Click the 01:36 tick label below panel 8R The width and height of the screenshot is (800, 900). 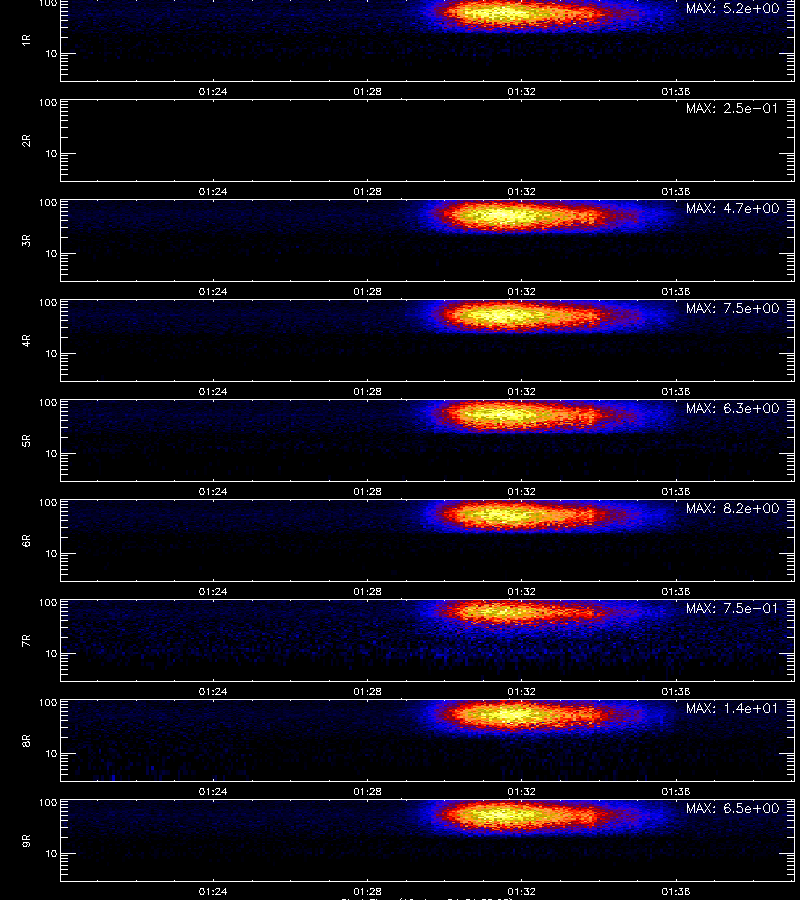[675, 792]
